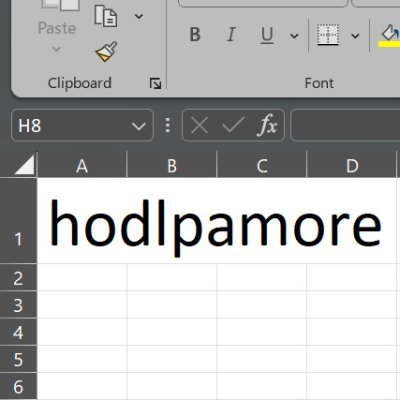Select row 4 header
This screenshot has height=400, width=400.
[18, 332]
